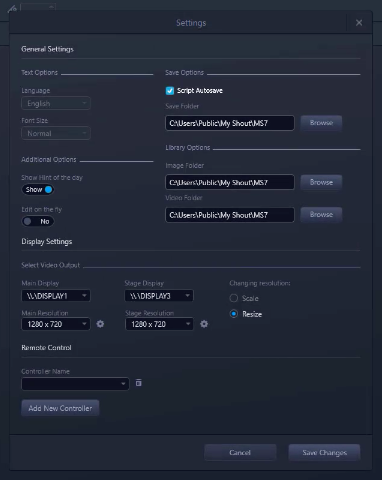This screenshot has height=480, width=382.
Task: Browse for the Video Folder
Action: (321, 214)
